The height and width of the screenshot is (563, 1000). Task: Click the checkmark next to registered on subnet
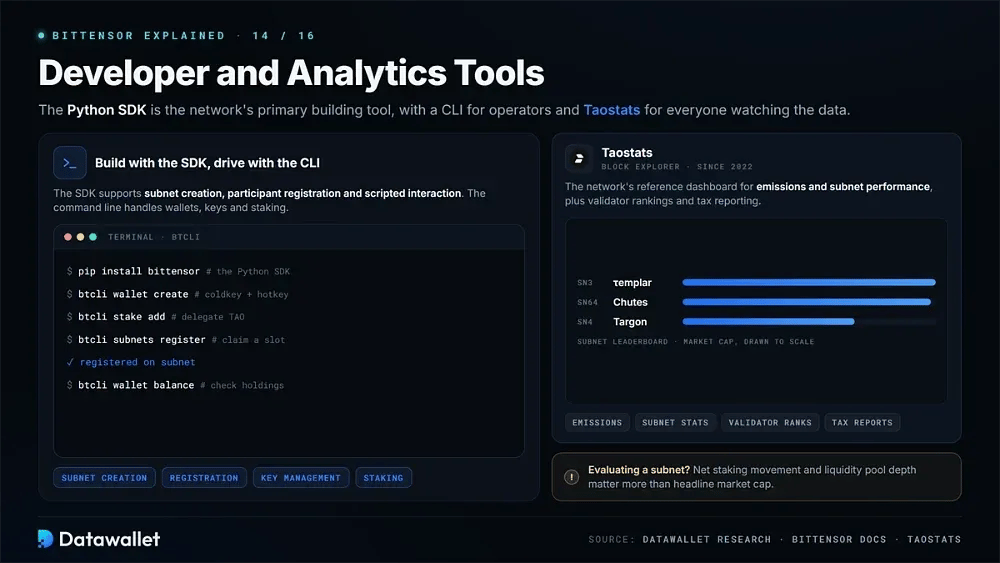(70, 362)
